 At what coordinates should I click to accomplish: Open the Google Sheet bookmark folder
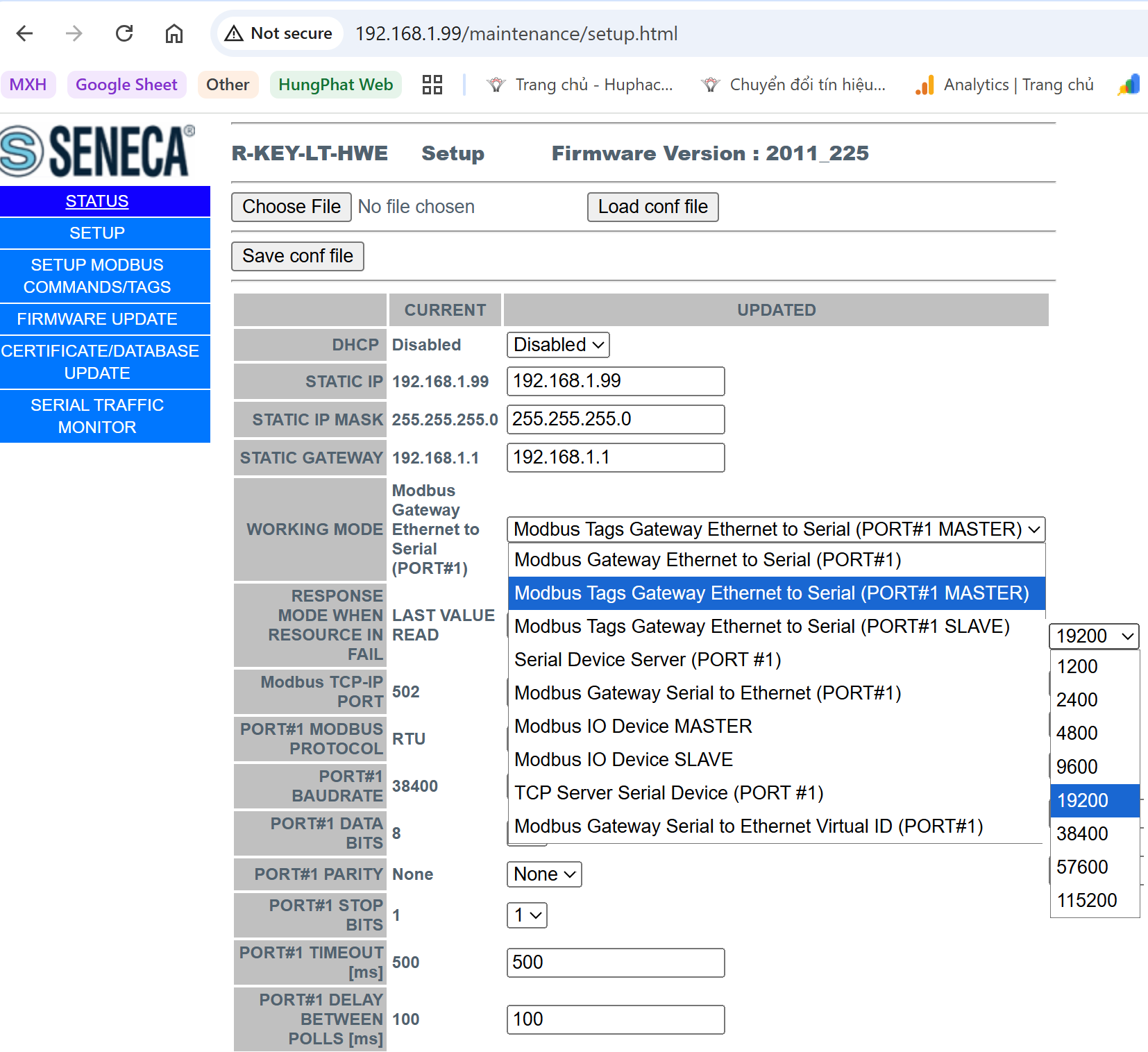coord(126,85)
